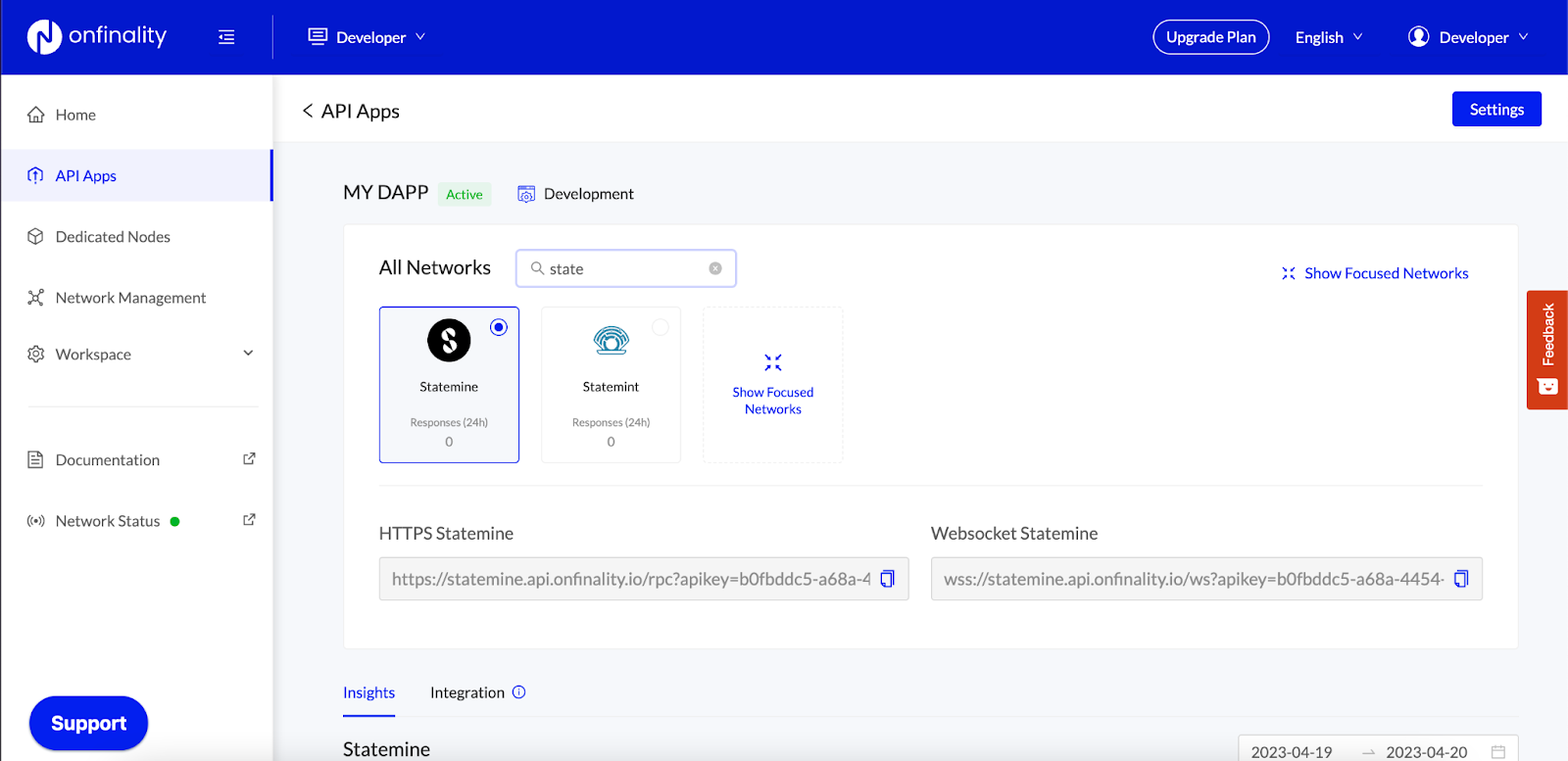Click the Active status badge

tap(465, 194)
